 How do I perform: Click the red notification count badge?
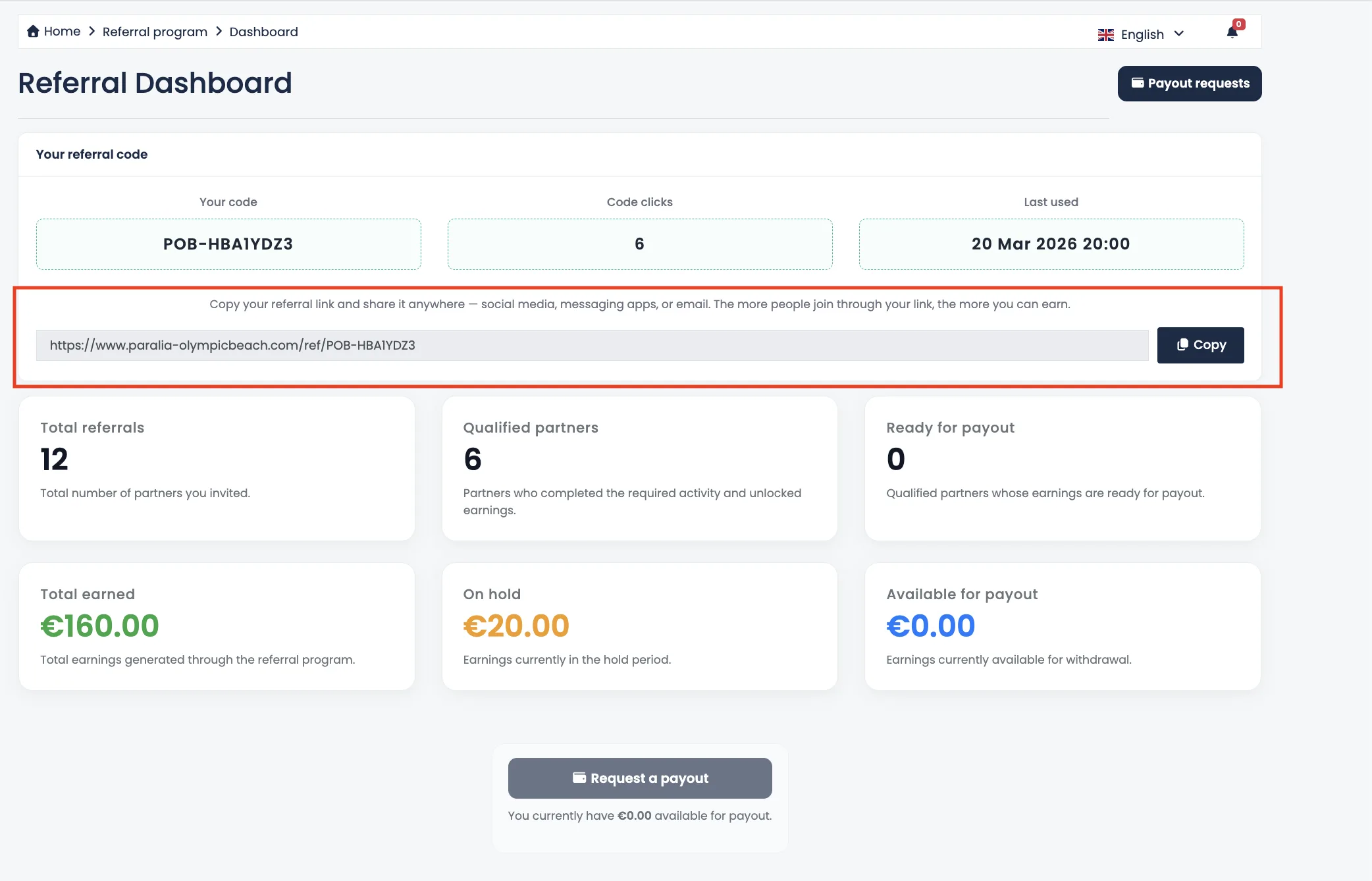click(x=1238, y=24)
